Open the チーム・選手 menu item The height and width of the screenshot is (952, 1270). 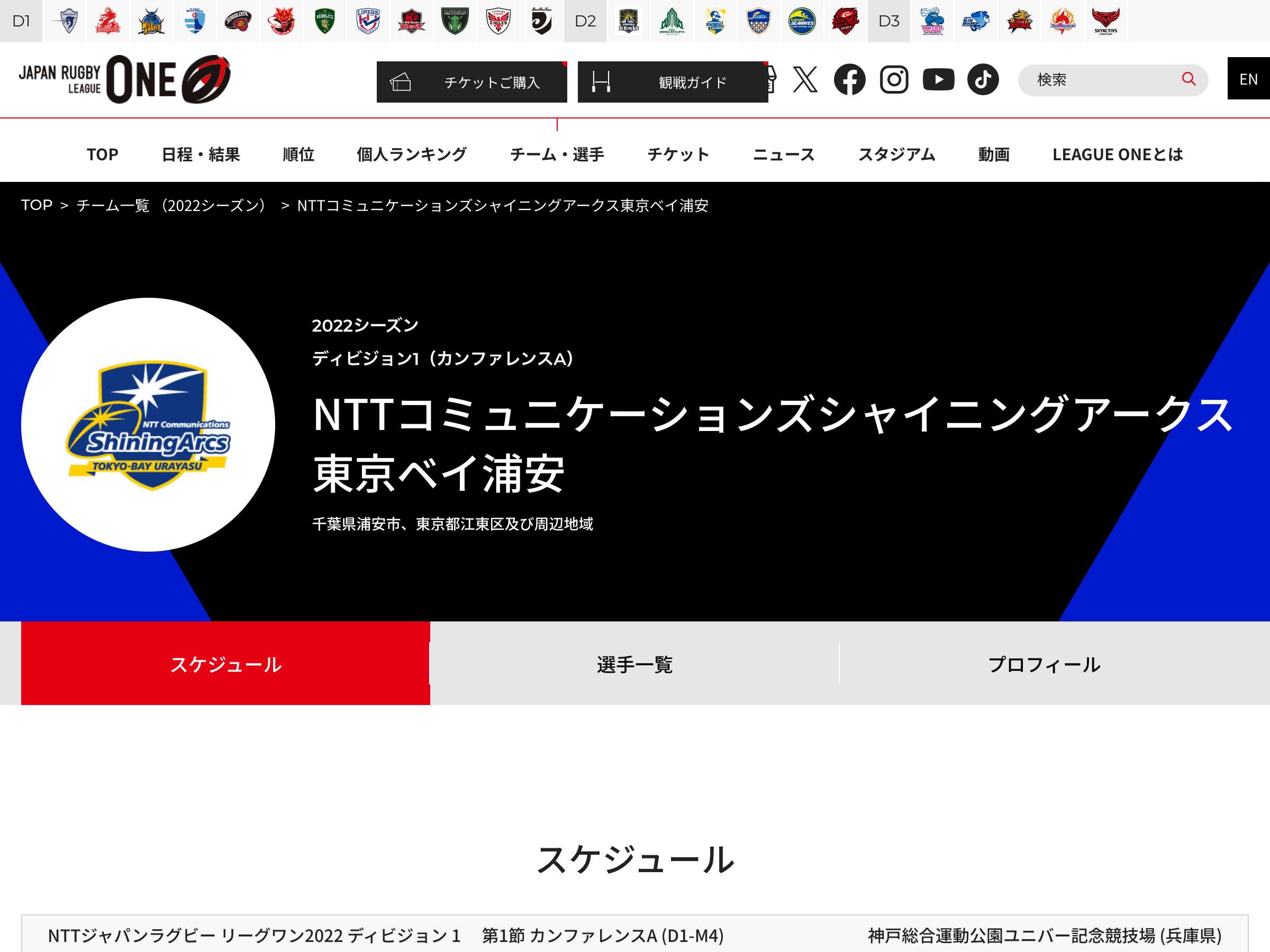[557, 154]
